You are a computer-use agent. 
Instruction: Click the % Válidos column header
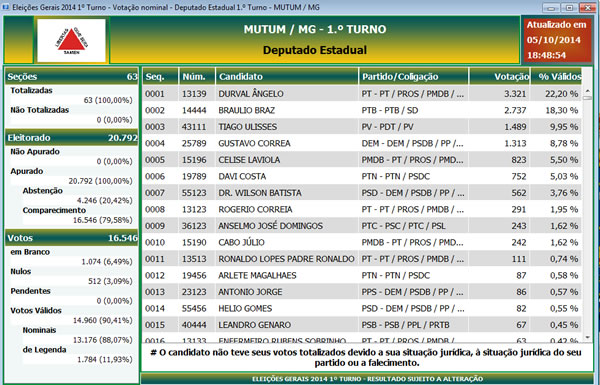(x=556, y=77)
